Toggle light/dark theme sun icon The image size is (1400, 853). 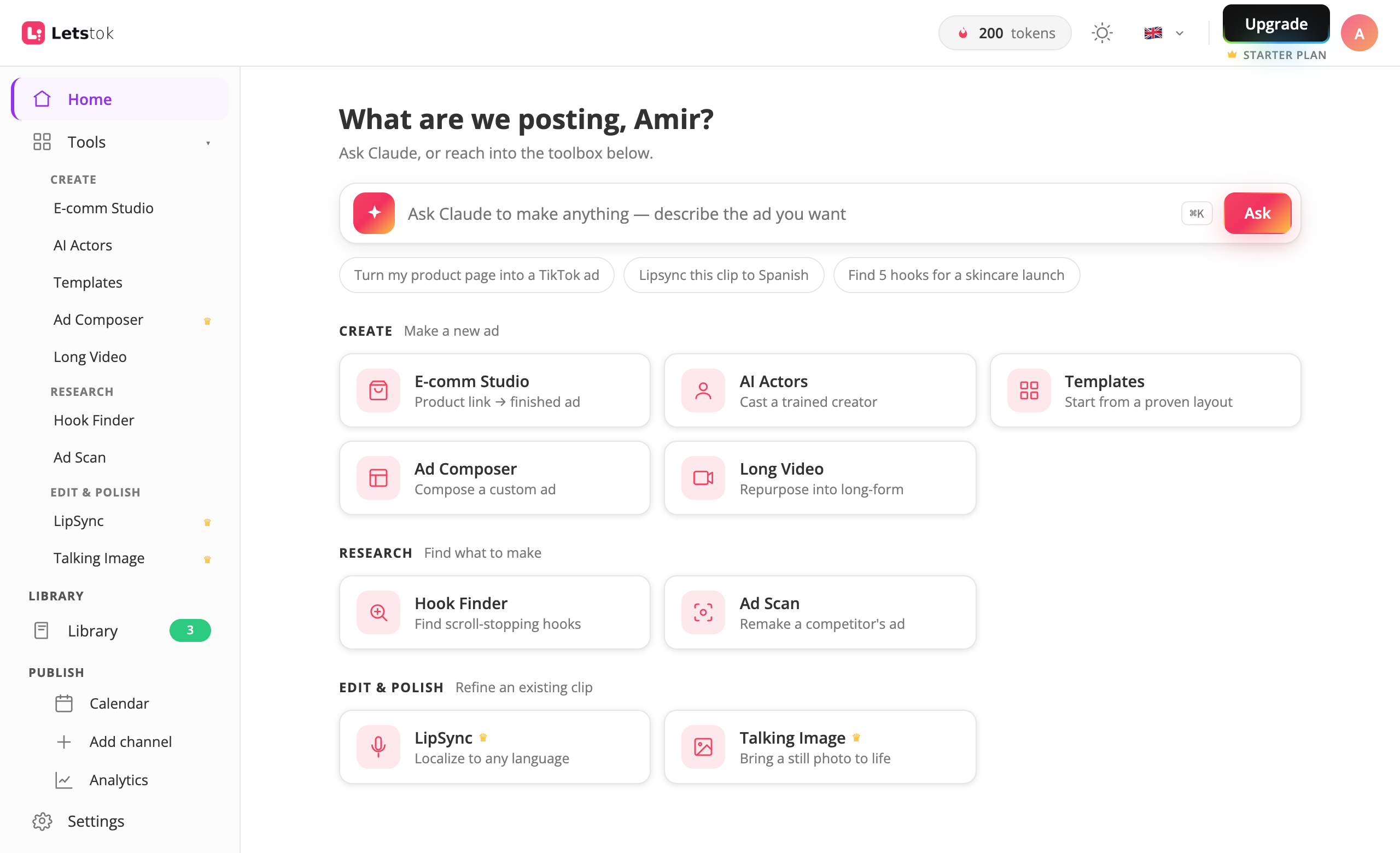point(1102,33)
